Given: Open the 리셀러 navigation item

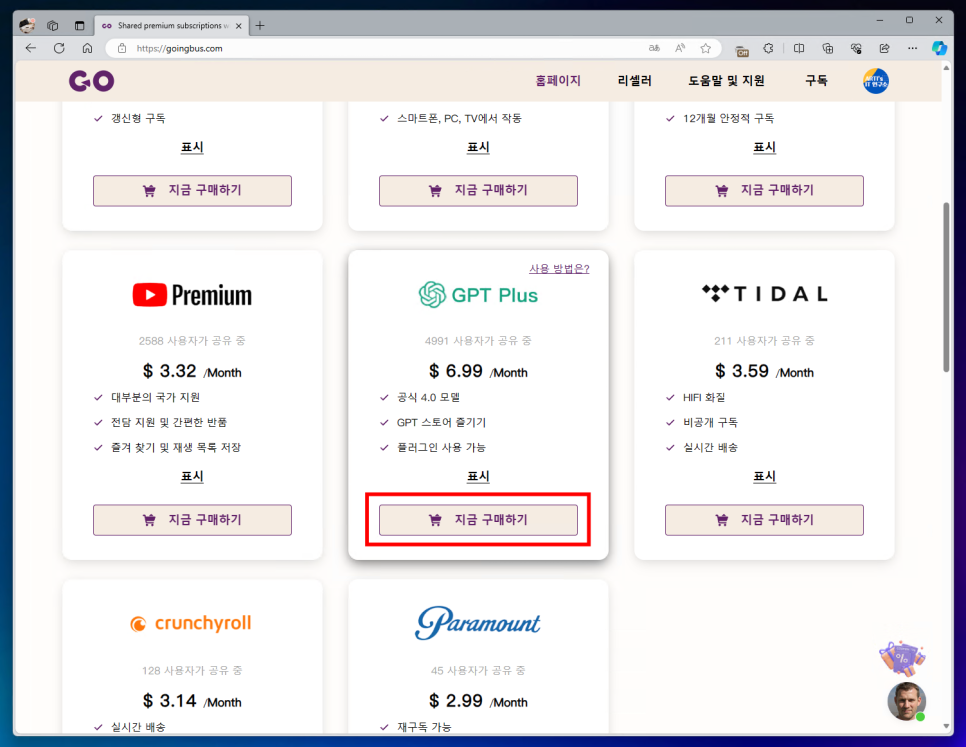Looking at the screenshot, I should pos(635,81).
